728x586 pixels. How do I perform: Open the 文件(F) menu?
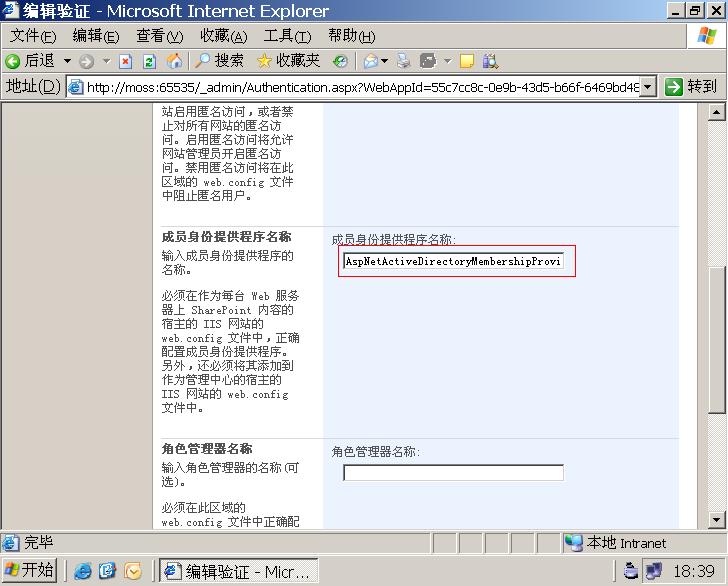point(32,36)
